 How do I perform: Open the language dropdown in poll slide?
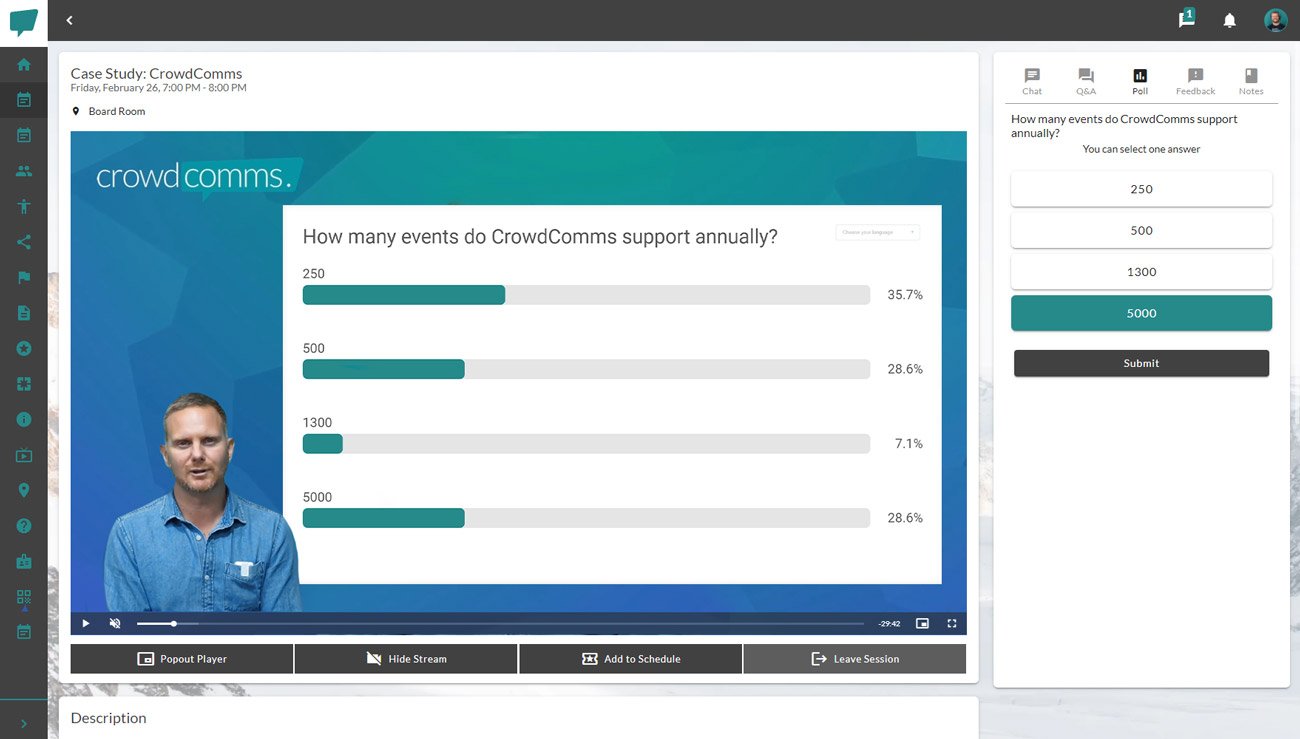(877, 232)
